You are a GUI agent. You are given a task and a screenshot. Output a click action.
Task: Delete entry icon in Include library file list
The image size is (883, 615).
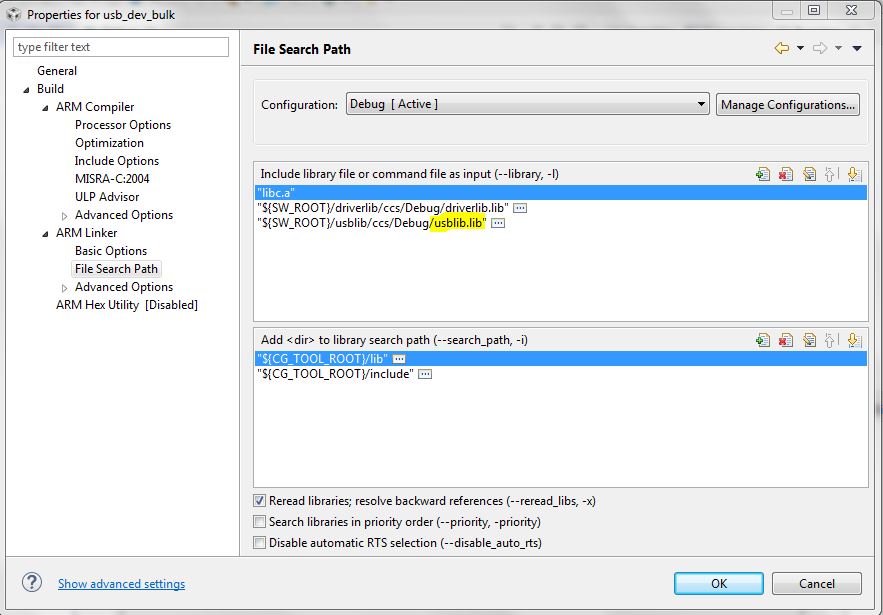(x=786, y=174)
